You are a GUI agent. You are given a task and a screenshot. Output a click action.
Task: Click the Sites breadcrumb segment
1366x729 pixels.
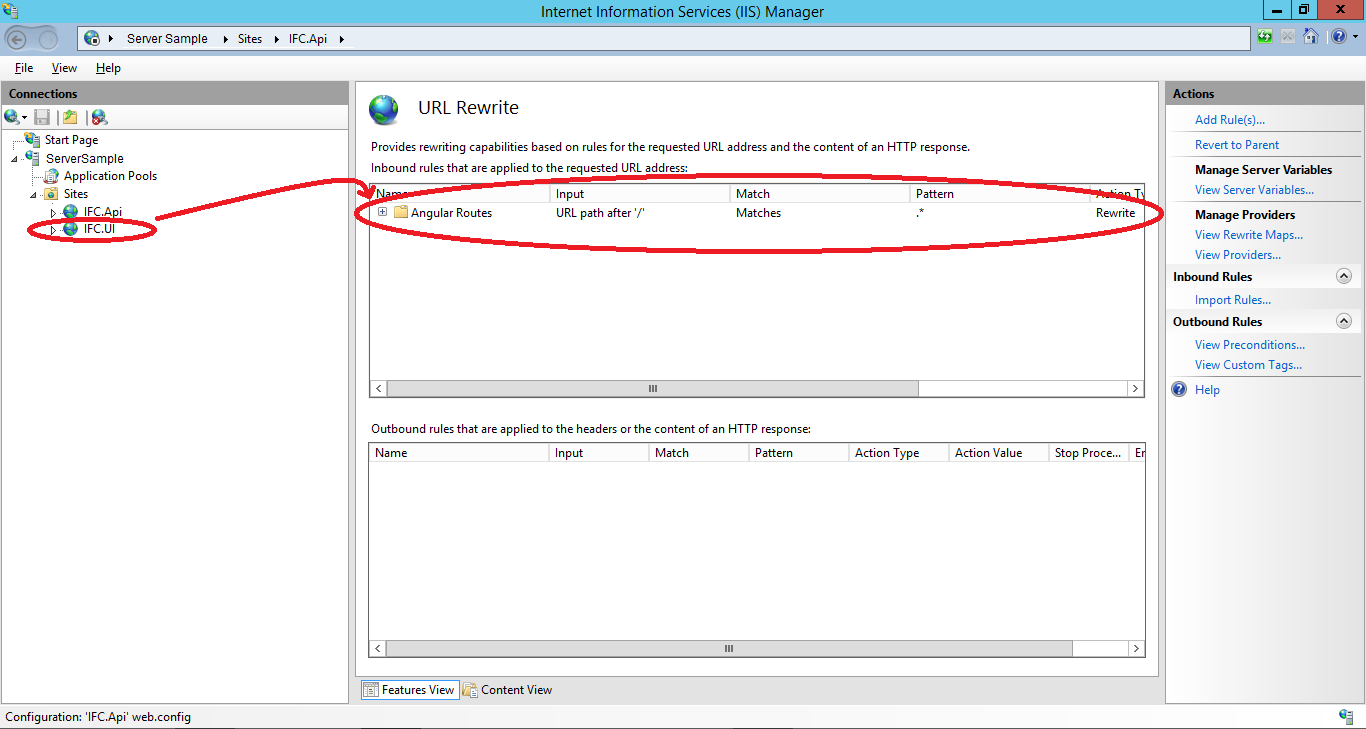click(250, 39)
